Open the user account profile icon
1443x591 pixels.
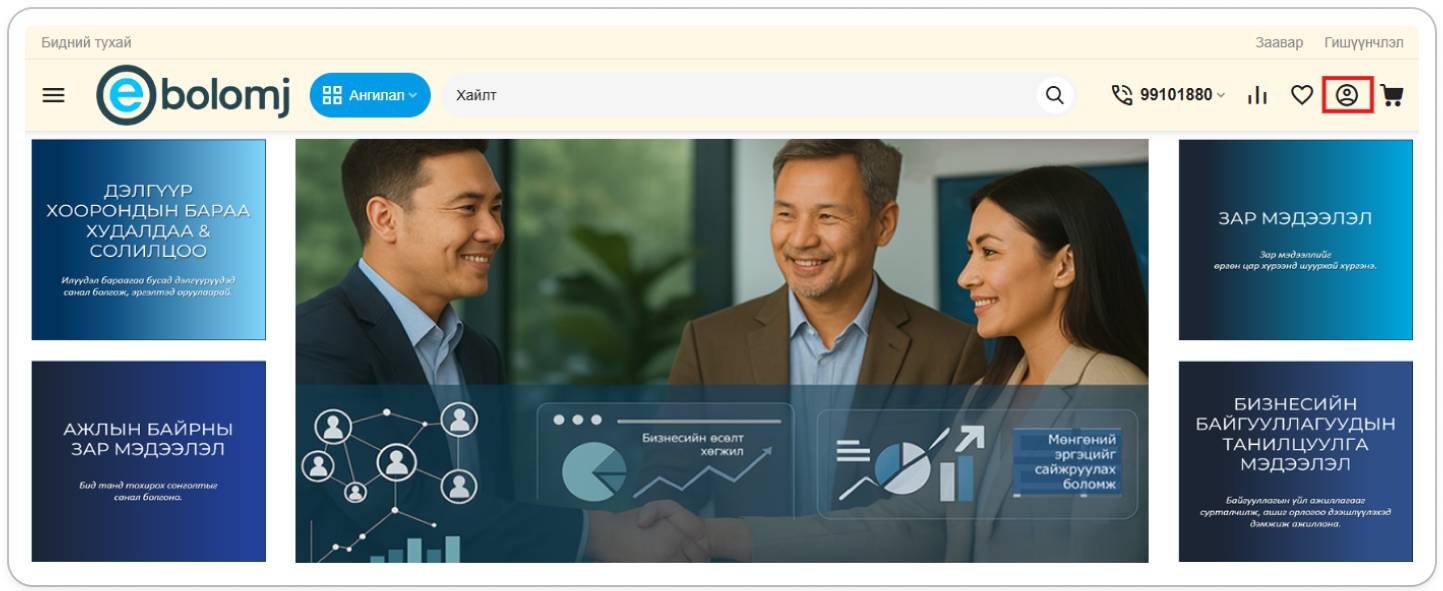click(x=1347, y=95)
